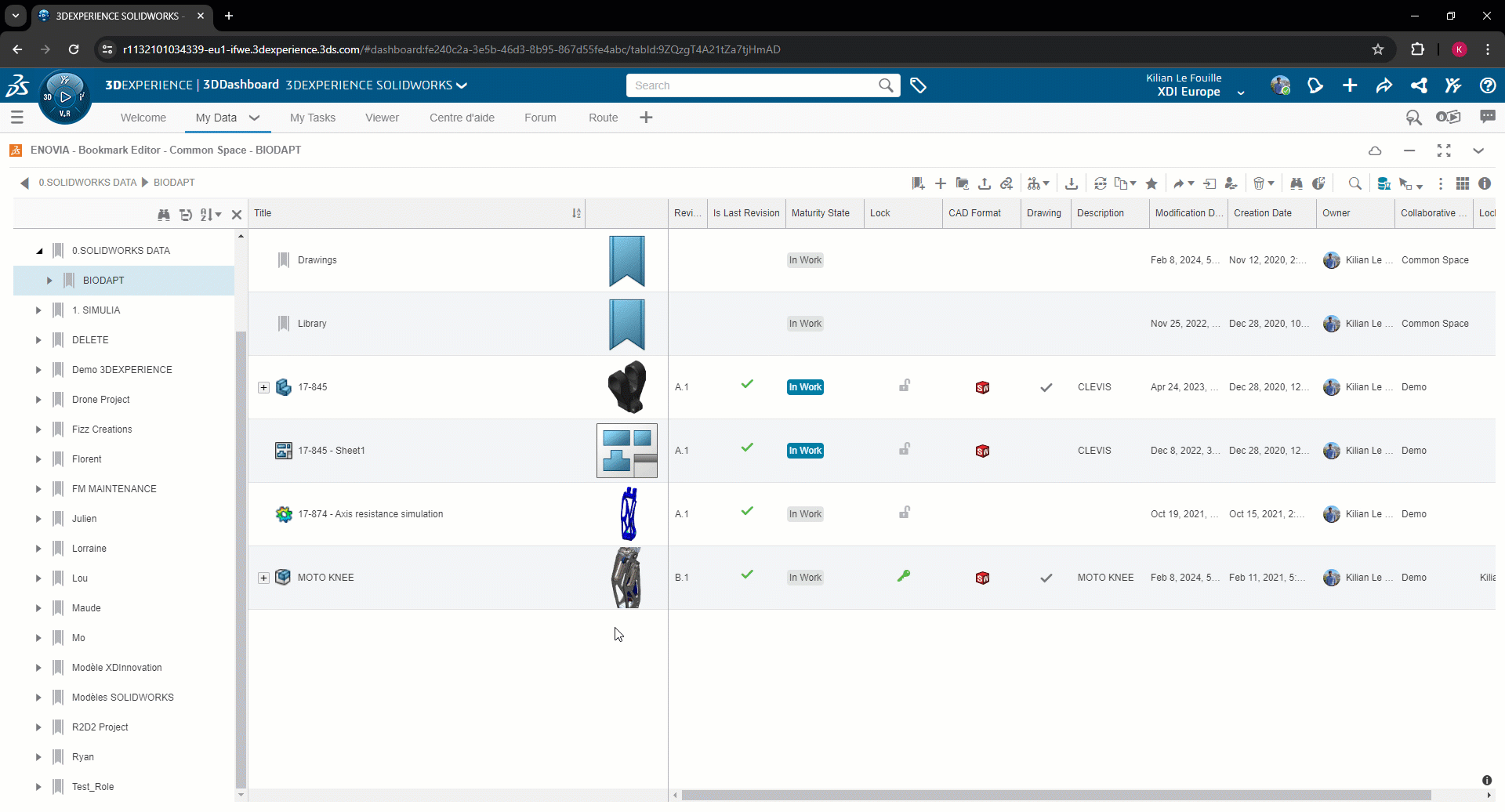Expand the Drone Project tree folder
Image resolution: width=1505 pixels, height=812 pixels.
(x=38, y=400)
